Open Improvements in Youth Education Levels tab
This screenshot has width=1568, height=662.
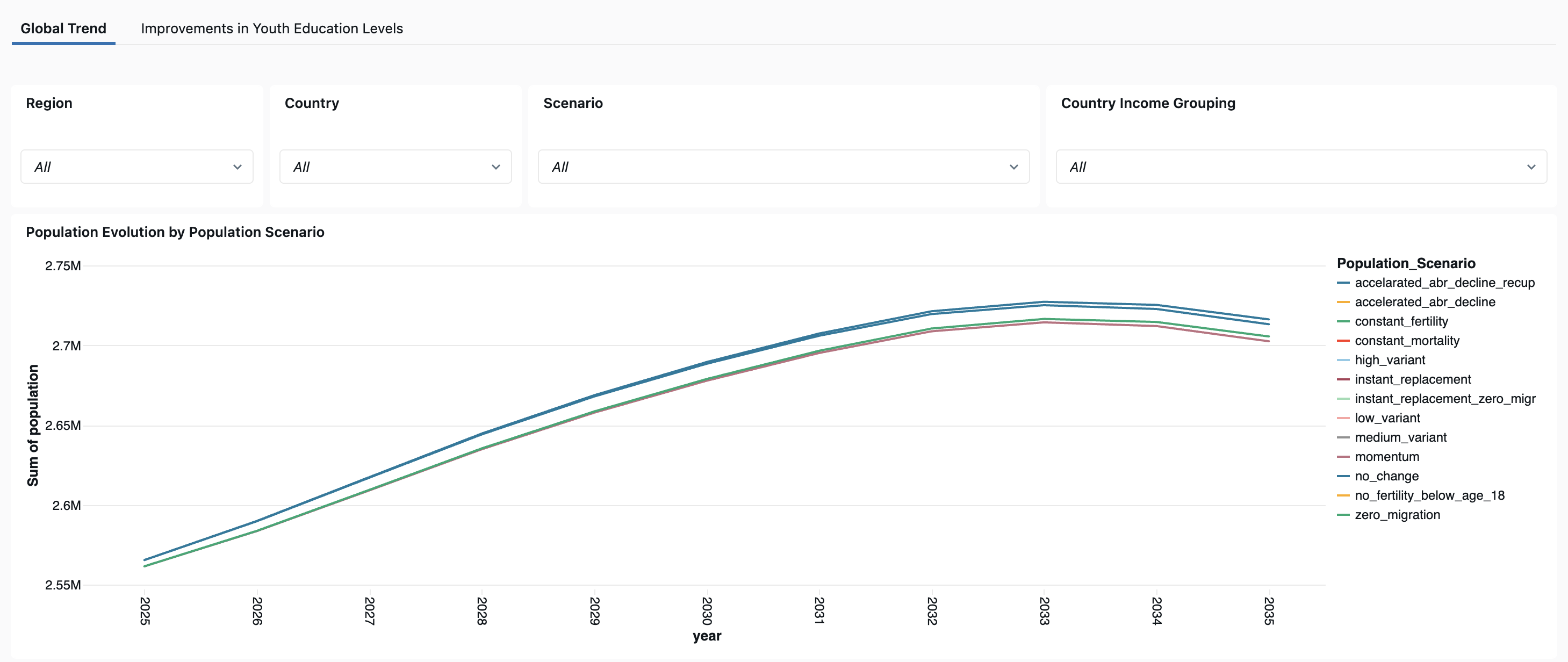[271, 28]
